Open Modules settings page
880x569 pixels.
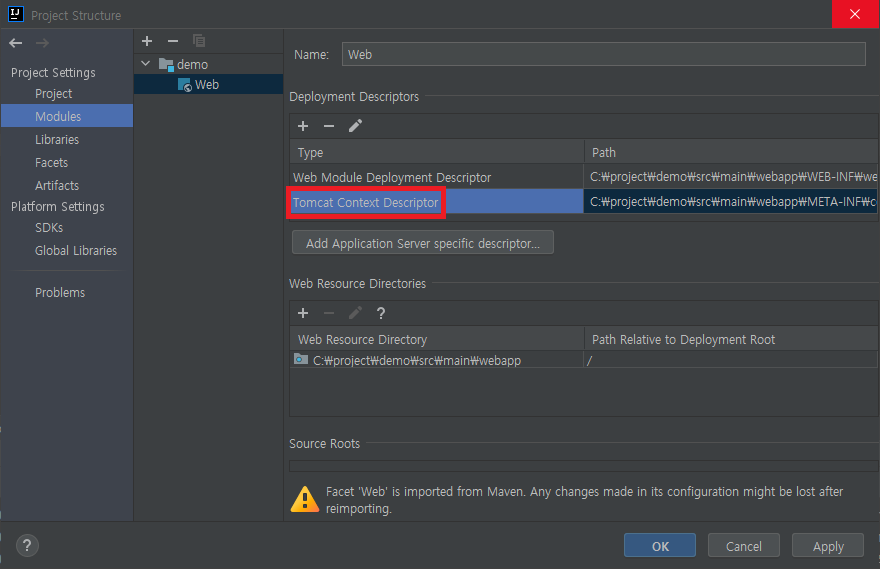point(67,116)
